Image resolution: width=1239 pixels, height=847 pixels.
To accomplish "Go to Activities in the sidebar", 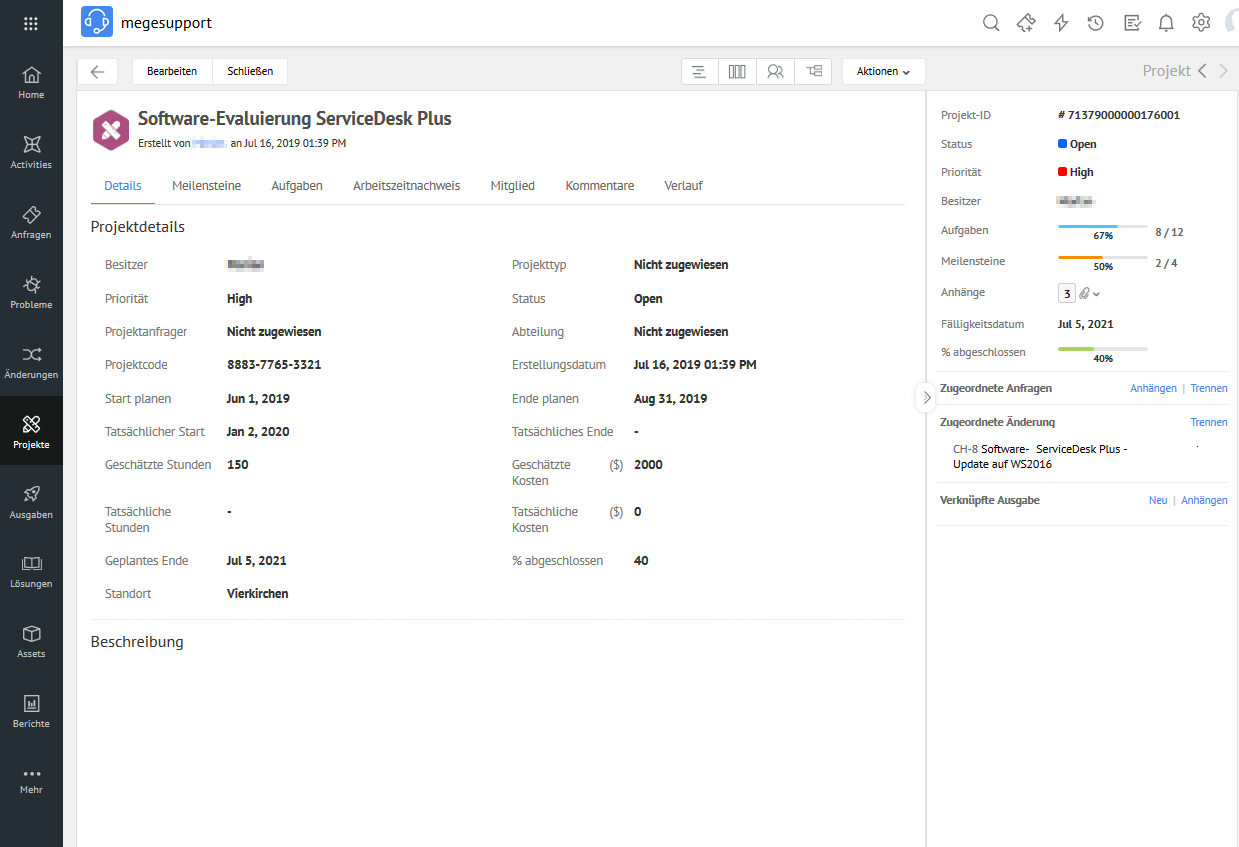I will [31, 152].
